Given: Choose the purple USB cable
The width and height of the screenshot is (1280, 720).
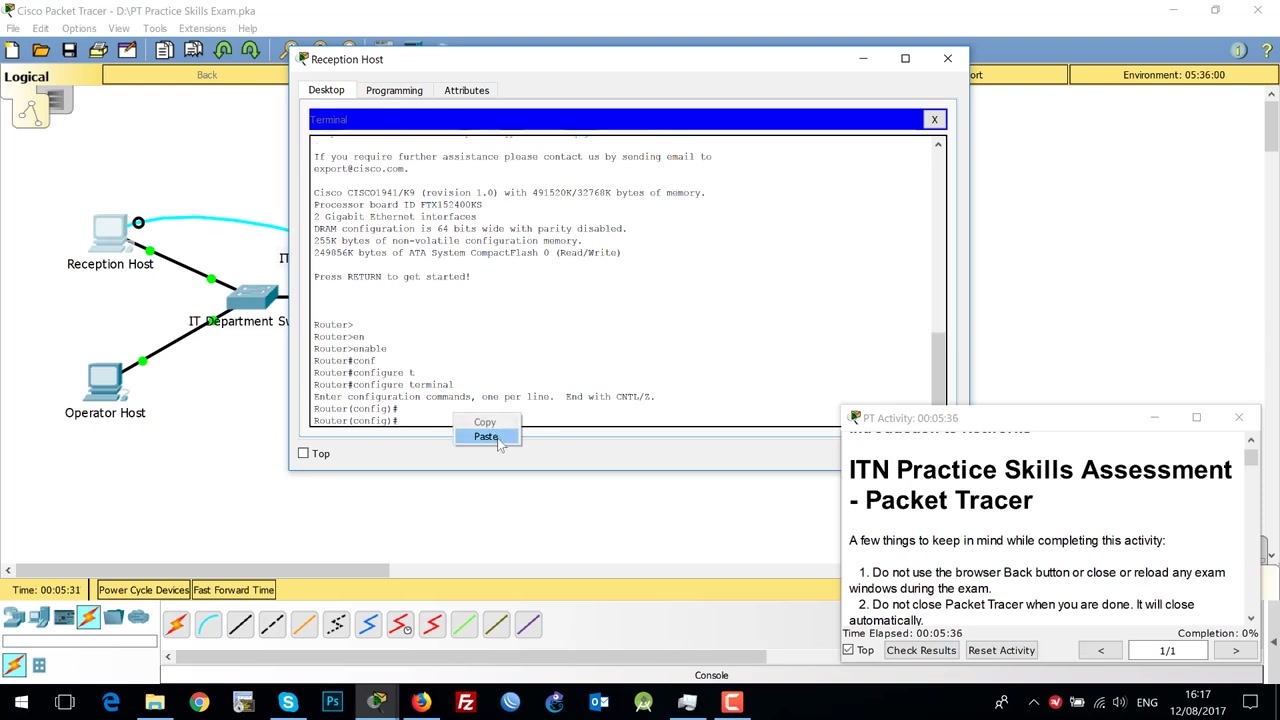Looking at the screenshot, I should [528, 625].
